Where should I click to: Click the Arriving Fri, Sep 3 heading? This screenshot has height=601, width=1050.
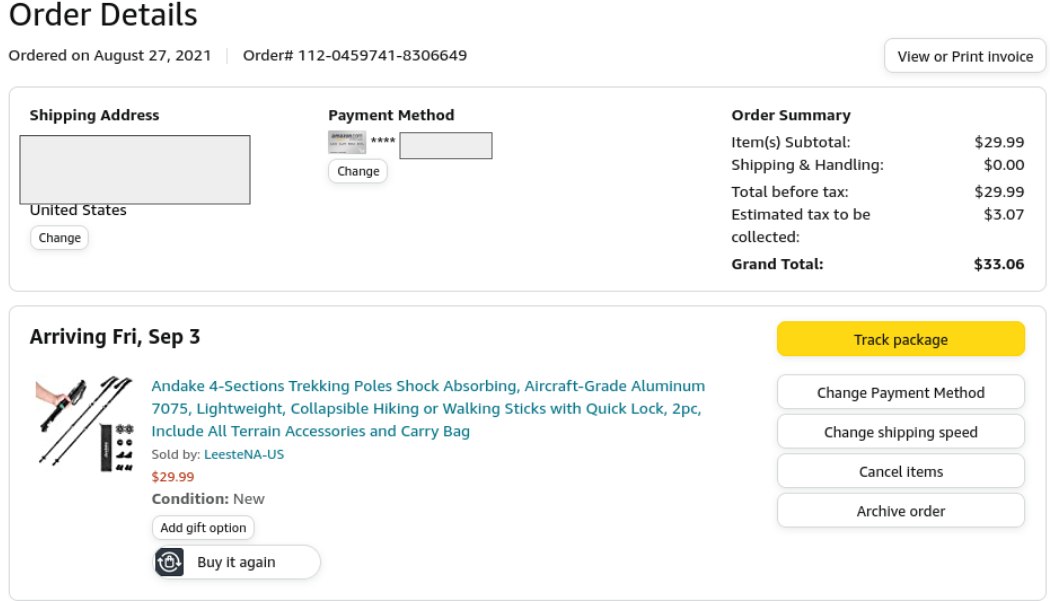115,337
